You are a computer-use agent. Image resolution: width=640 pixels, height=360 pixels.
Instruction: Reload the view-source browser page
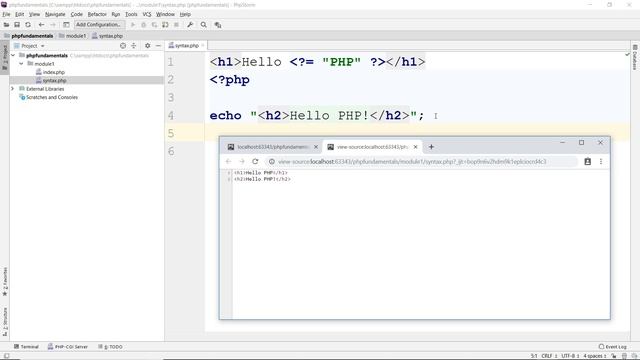[x=255, y=162]
